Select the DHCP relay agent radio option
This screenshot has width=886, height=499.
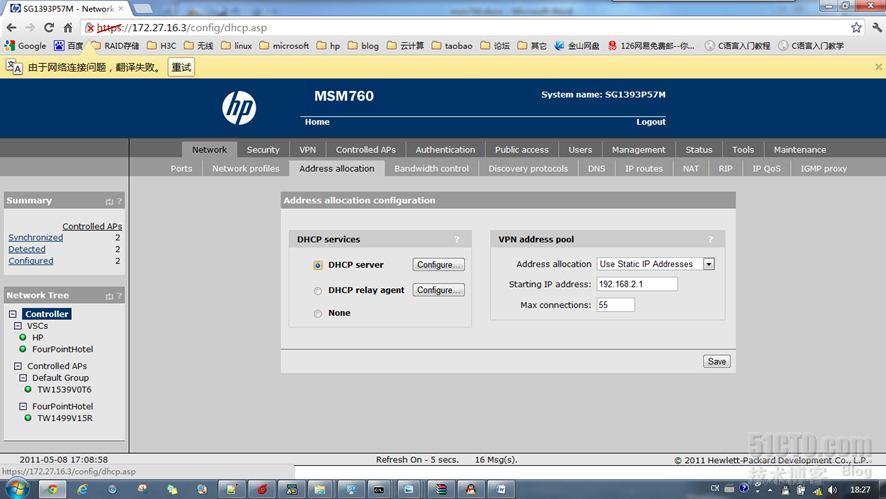318,290
